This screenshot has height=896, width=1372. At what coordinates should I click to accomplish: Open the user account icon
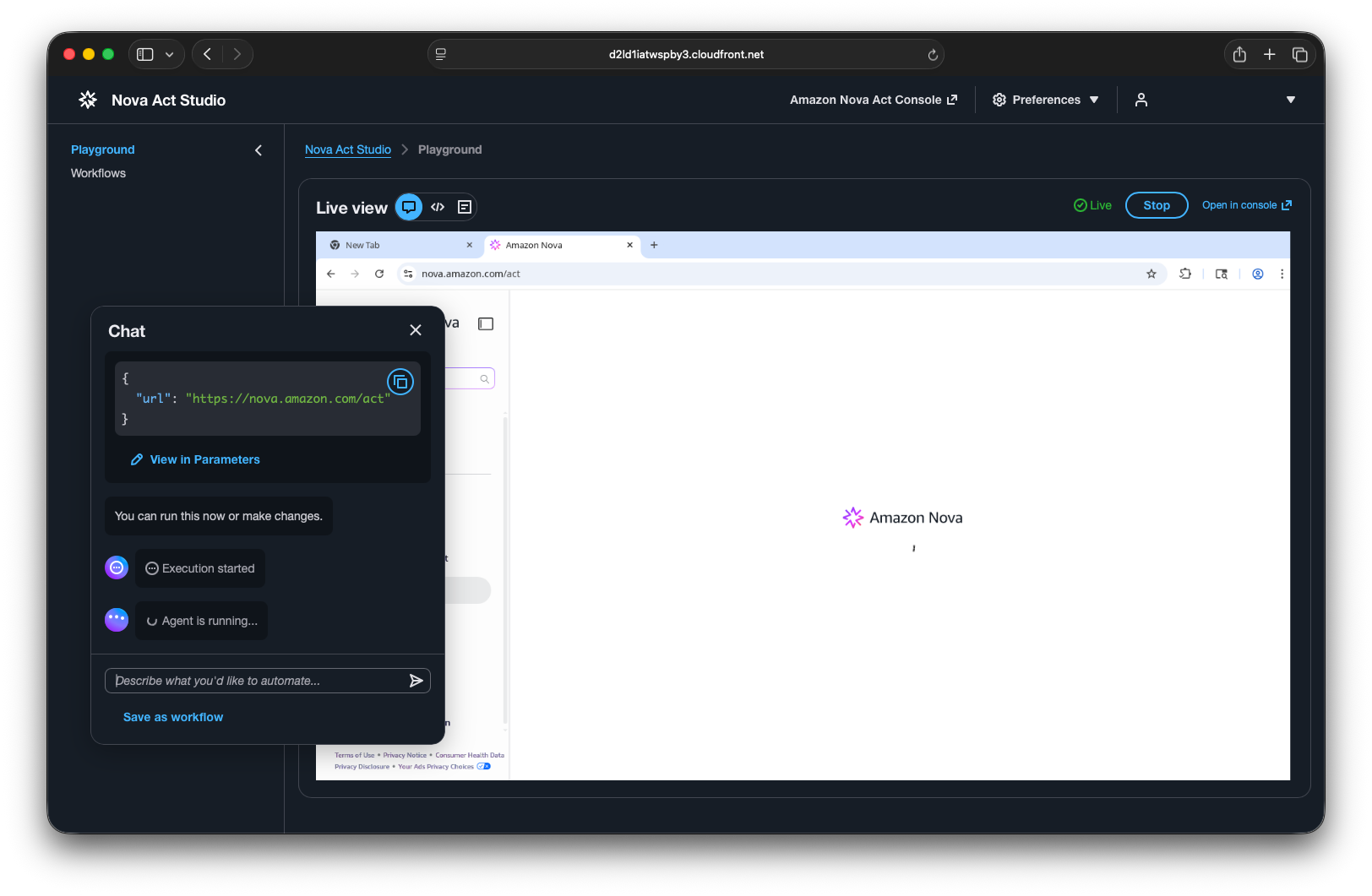point(1141,100)
